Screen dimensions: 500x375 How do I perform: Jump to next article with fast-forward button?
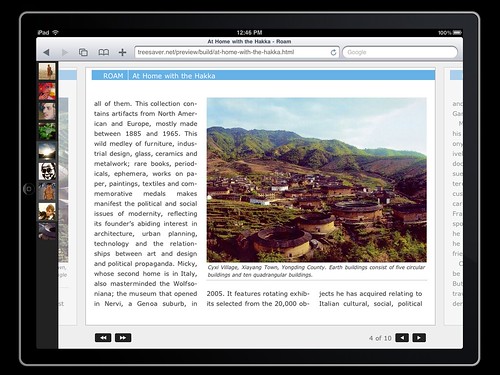coord(123,338)
